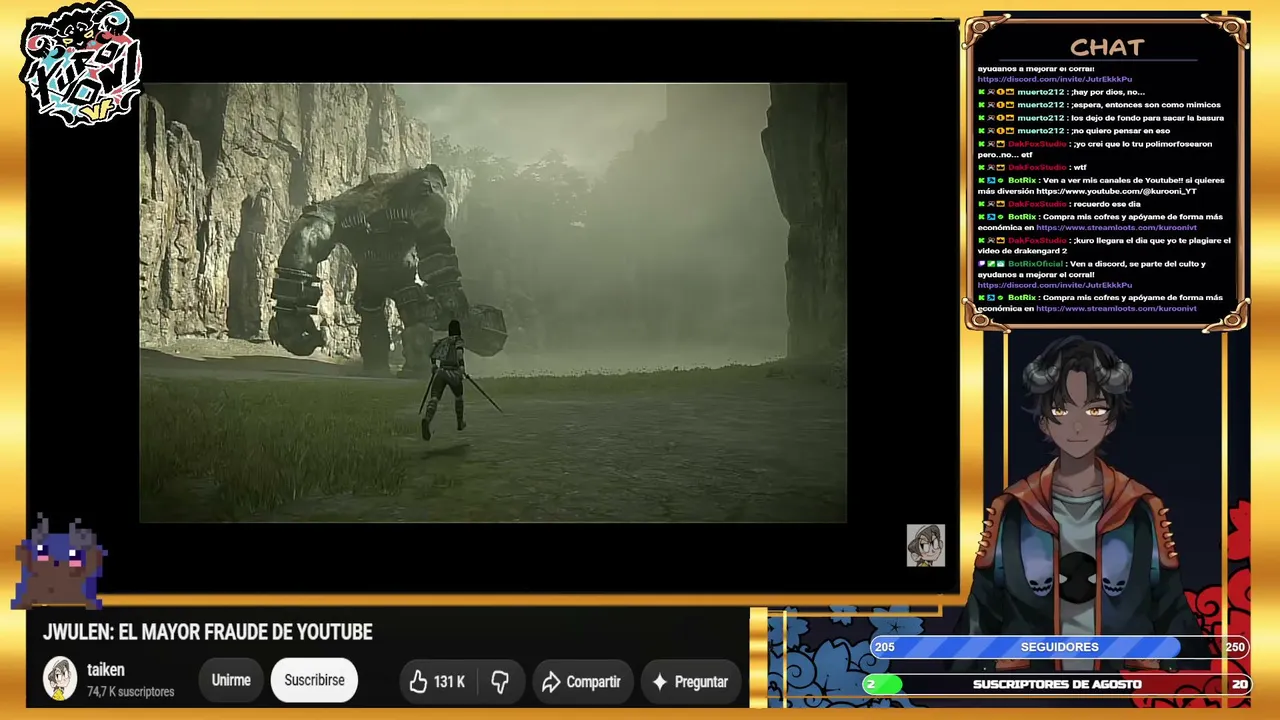Subscribe using the Suscribirse button

pos(314,680)
